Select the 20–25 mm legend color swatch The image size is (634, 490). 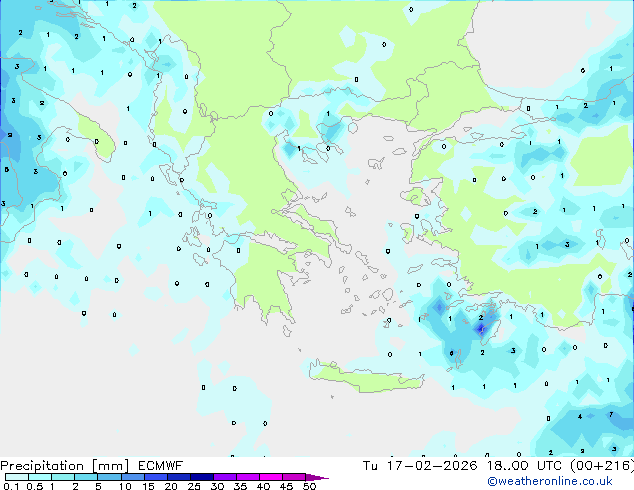[x=178, y=477]
